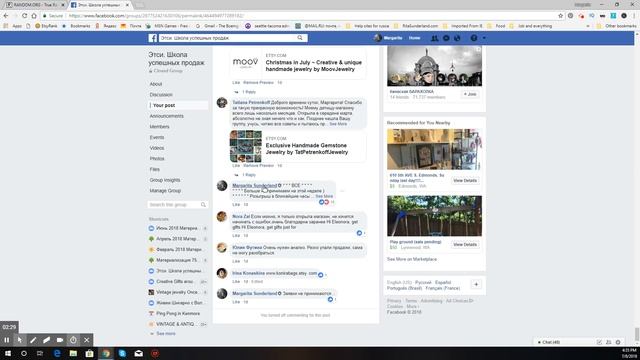The height and width of the screenshot is (360, 640).
Task: Go to browser home page icon
Action: pyautogui.click(x=34, y=16)
